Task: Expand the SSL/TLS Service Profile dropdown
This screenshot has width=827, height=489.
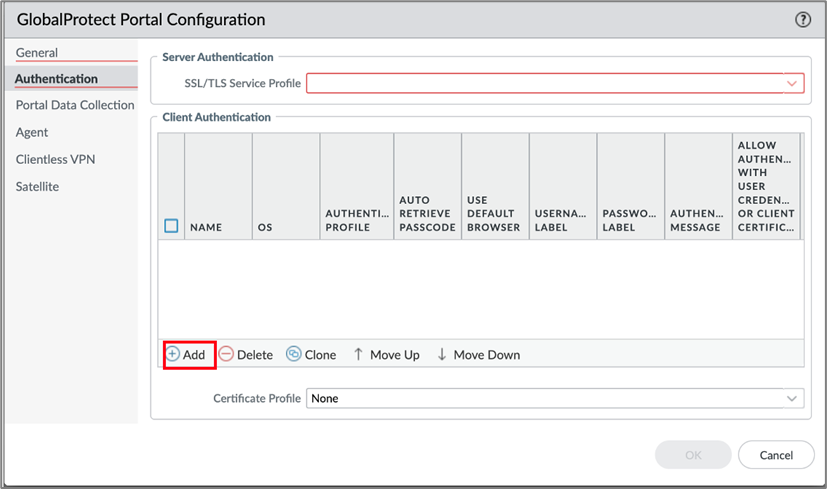Action: click(x=793, y=84)
